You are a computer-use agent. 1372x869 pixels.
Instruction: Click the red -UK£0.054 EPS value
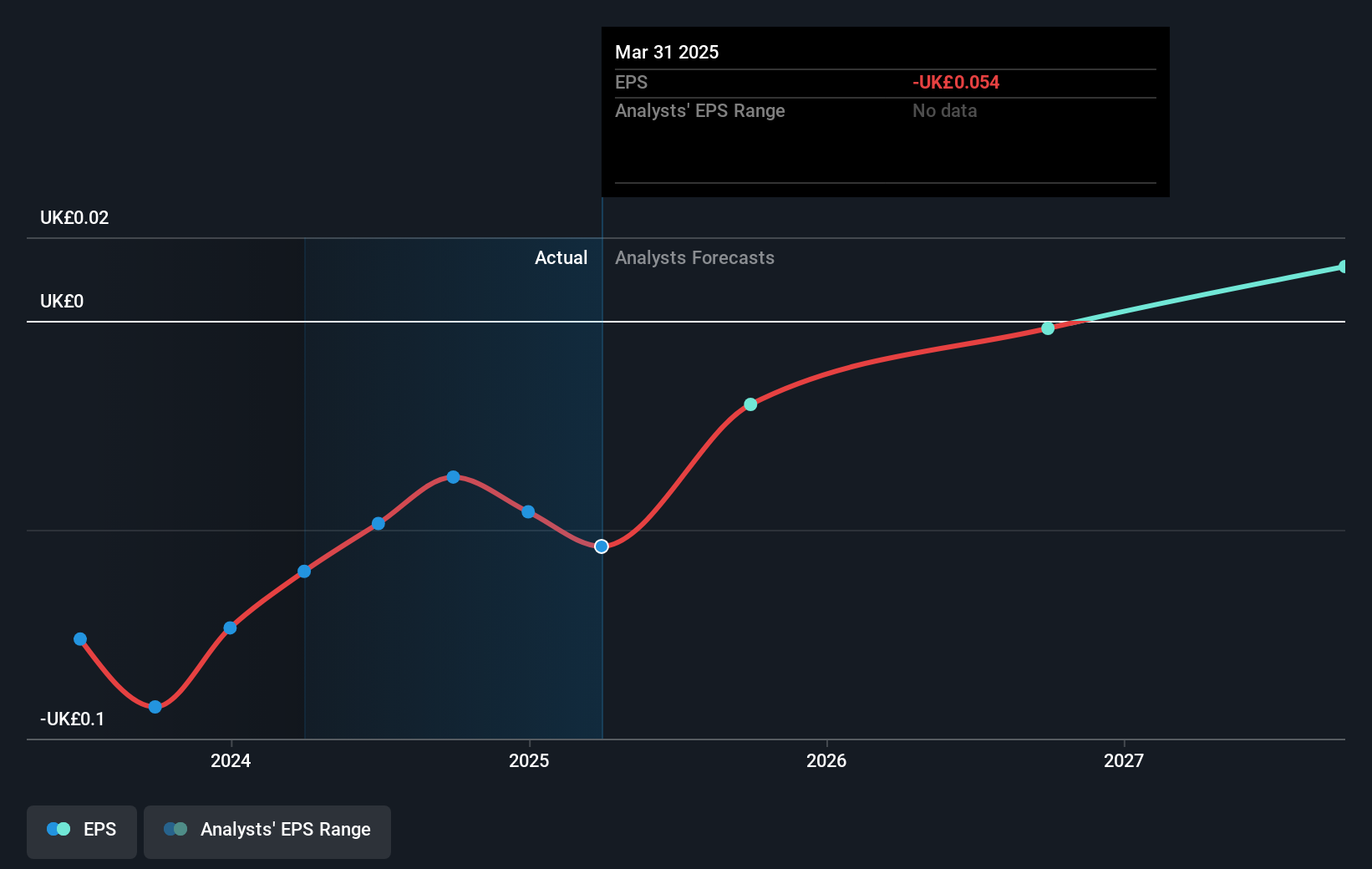[x=956, y=82]
